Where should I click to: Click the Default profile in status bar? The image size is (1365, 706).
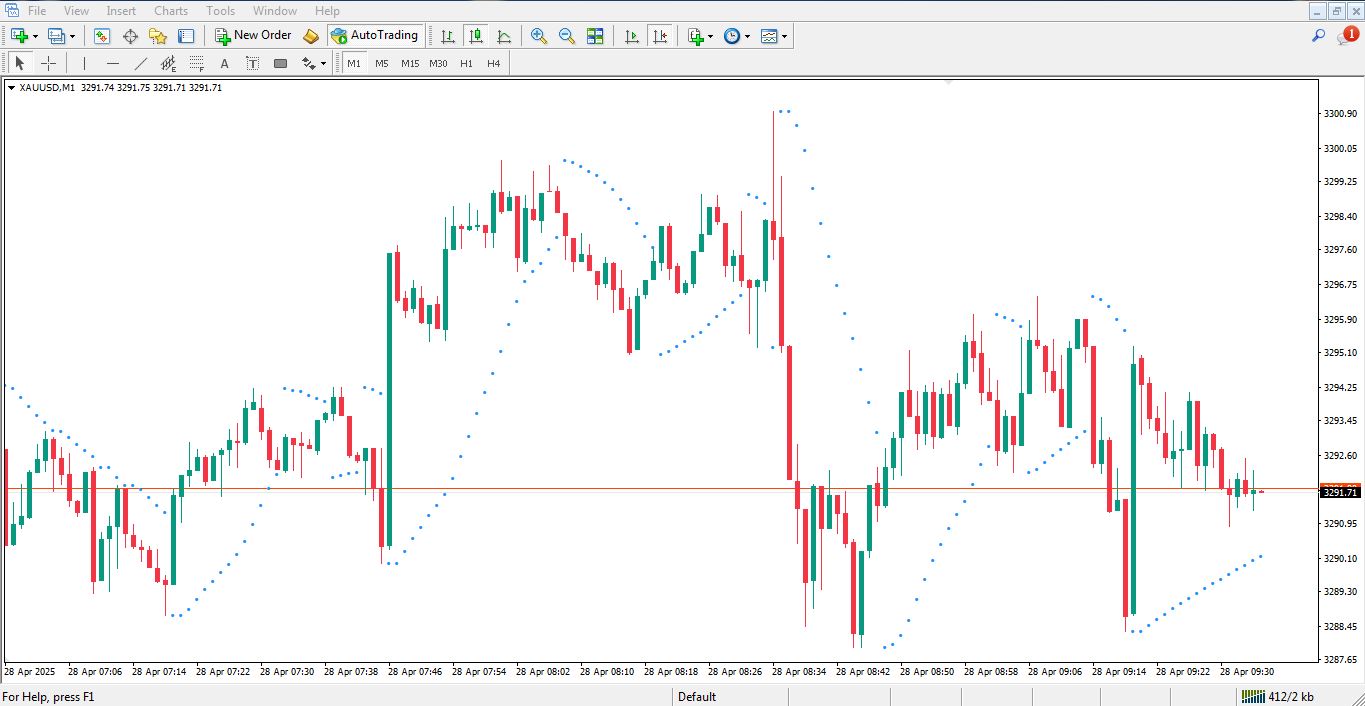point(697,697)
